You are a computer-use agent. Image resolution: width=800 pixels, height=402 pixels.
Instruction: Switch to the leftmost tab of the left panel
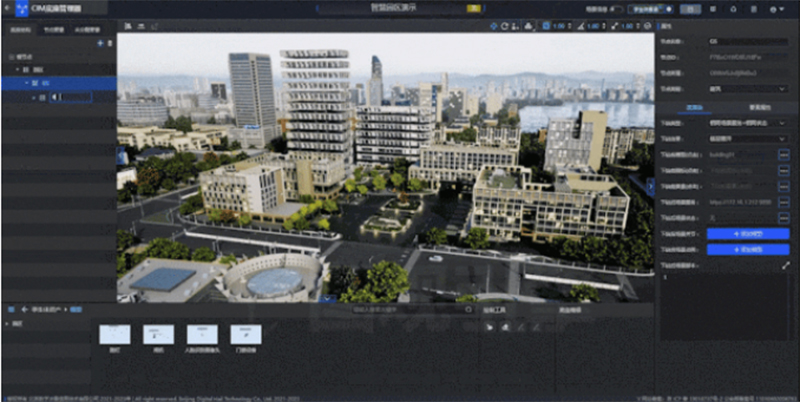click(21, 30)
